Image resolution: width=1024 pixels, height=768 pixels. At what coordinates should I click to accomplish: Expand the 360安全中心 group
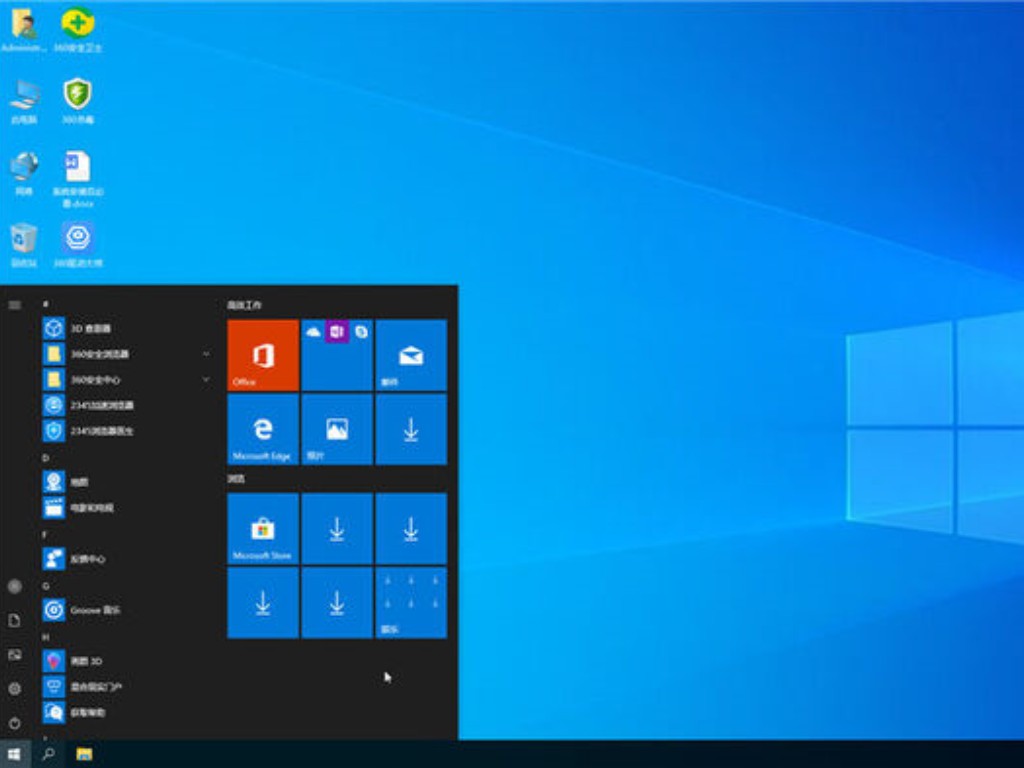206,380
